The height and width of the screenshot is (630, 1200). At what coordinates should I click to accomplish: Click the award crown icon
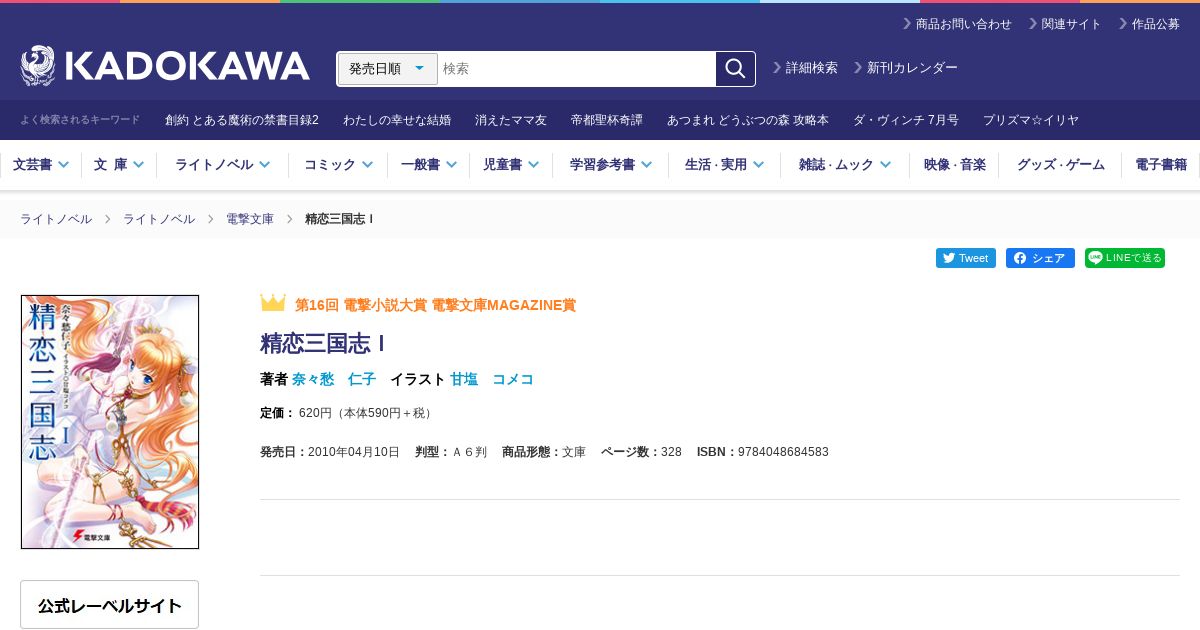tap(273, 303)
